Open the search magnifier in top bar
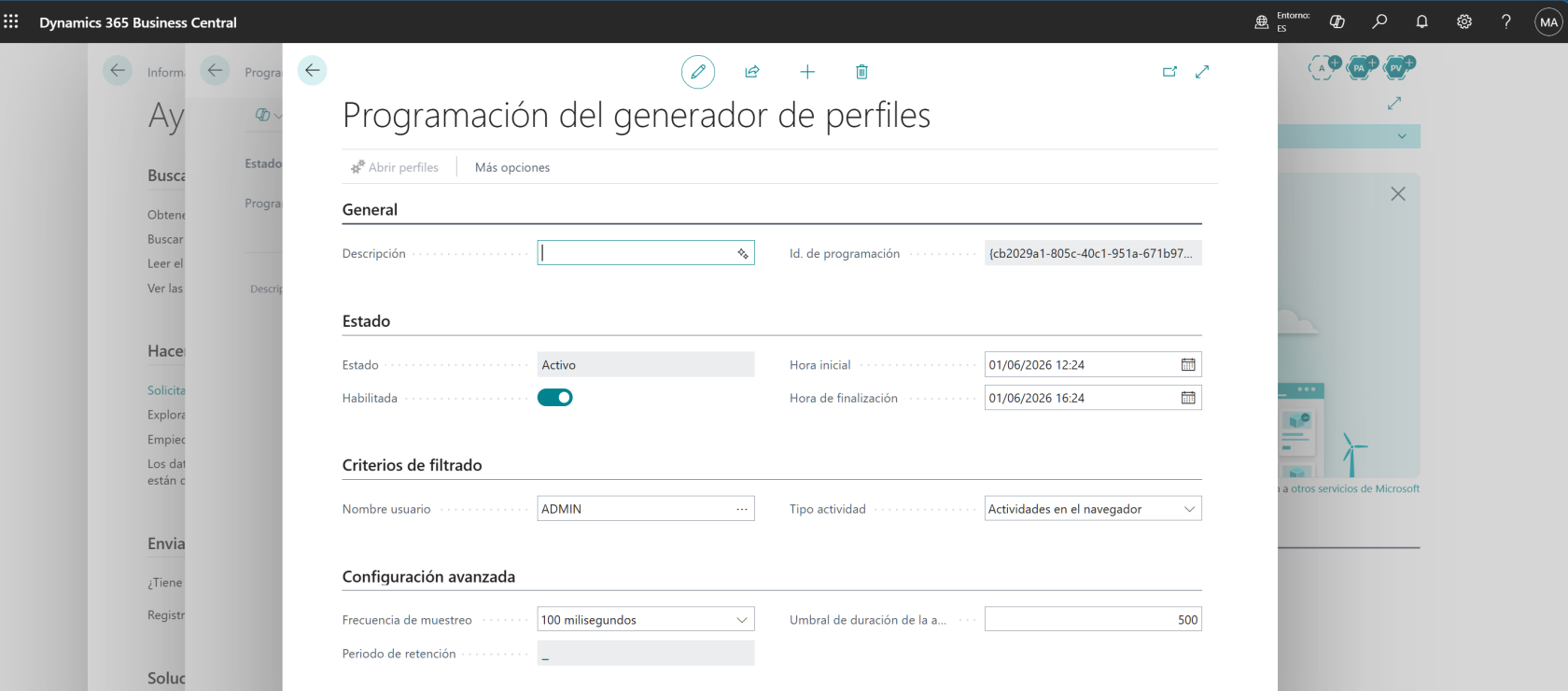This screenshot has height=691, width=1568. (x=1379, y=21)
